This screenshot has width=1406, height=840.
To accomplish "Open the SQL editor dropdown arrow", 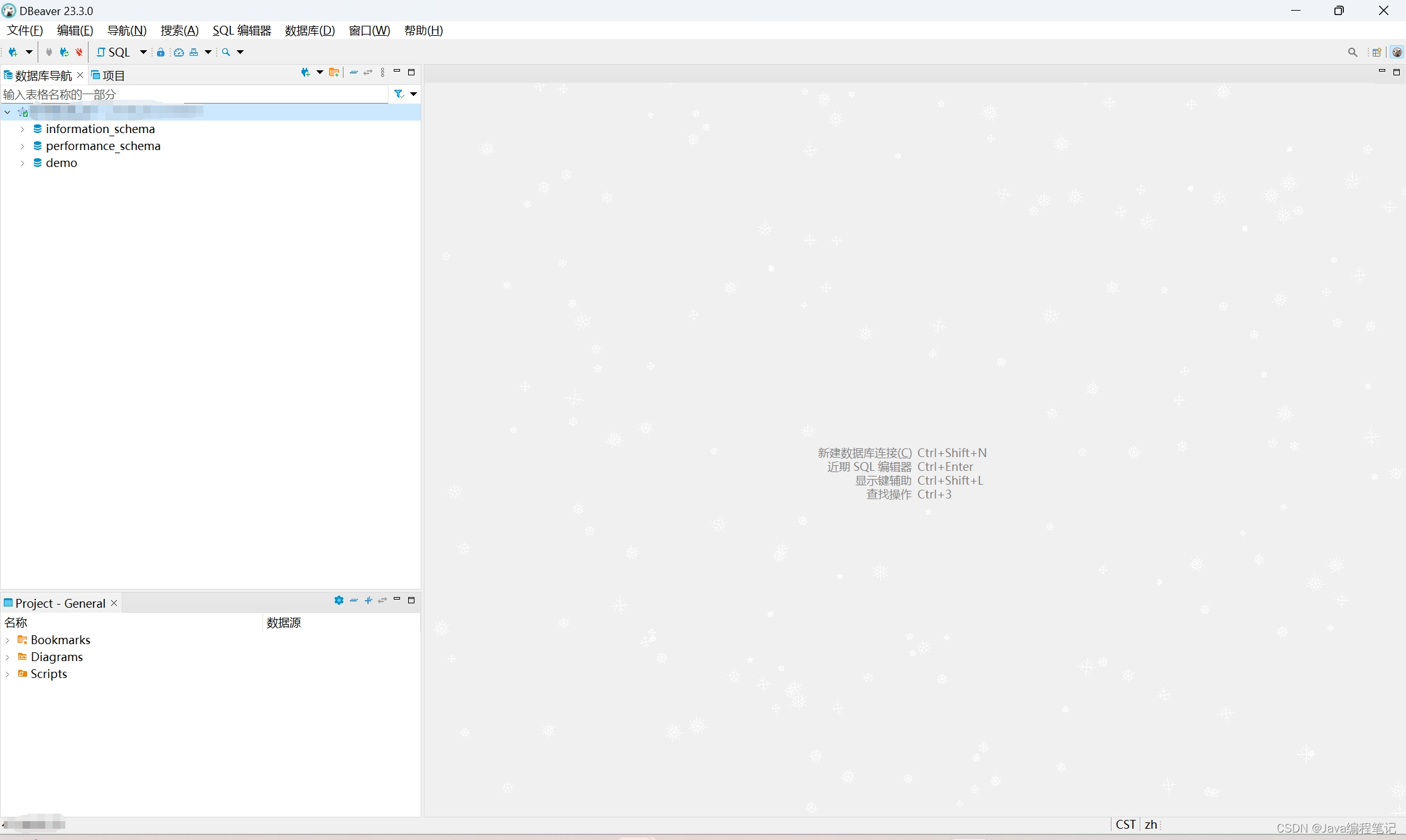I will 143,52.
